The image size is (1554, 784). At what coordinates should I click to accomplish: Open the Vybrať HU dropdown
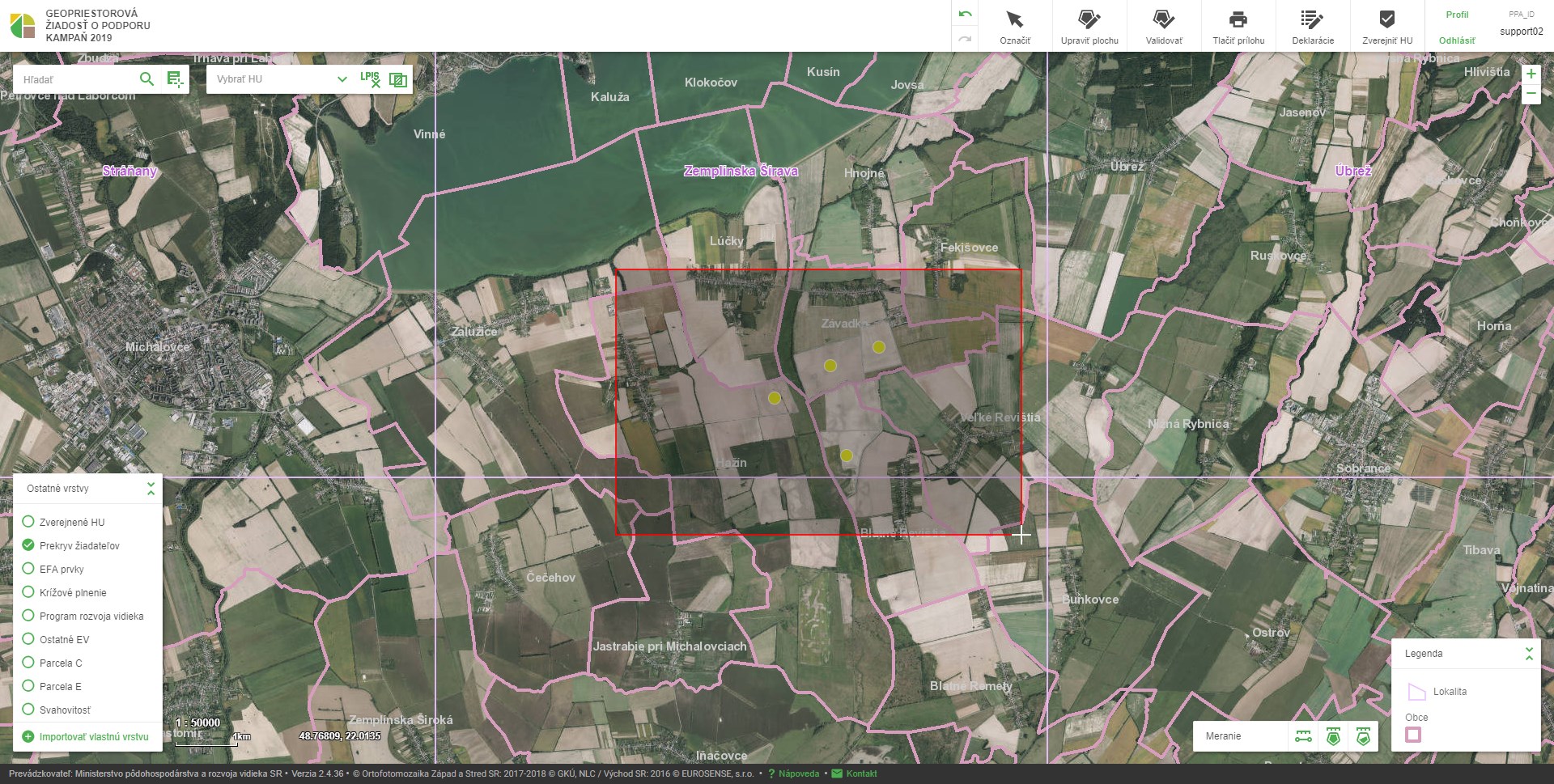click(281, 79)
